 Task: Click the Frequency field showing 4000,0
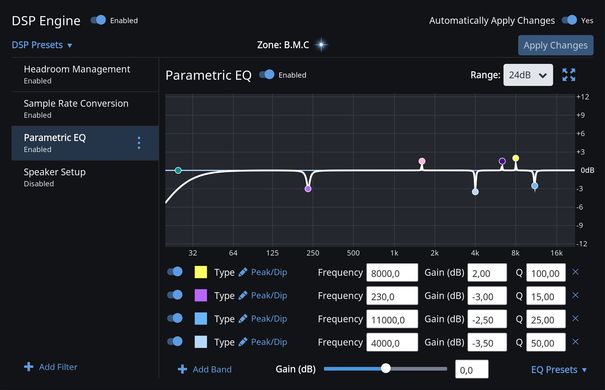pyautogui.click(x=392, y=342)
